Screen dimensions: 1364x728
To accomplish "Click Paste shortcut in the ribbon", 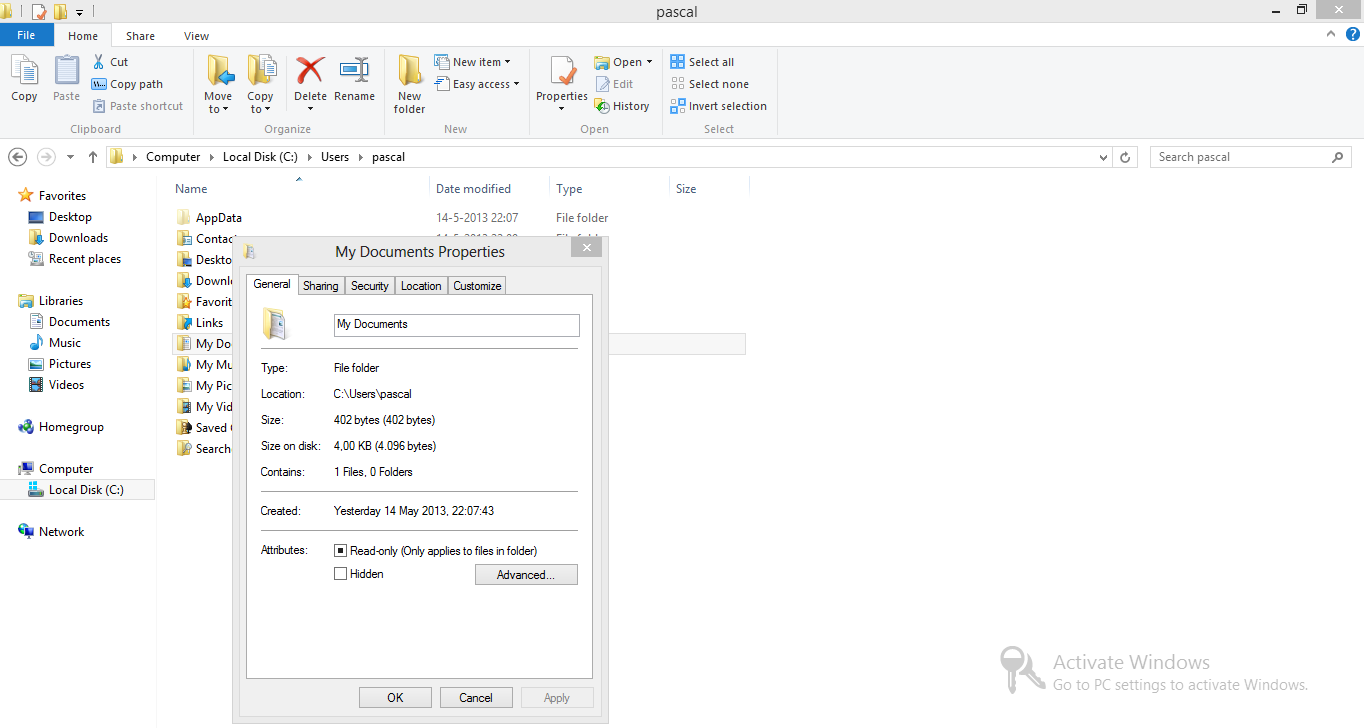I will tap(138, 106).
